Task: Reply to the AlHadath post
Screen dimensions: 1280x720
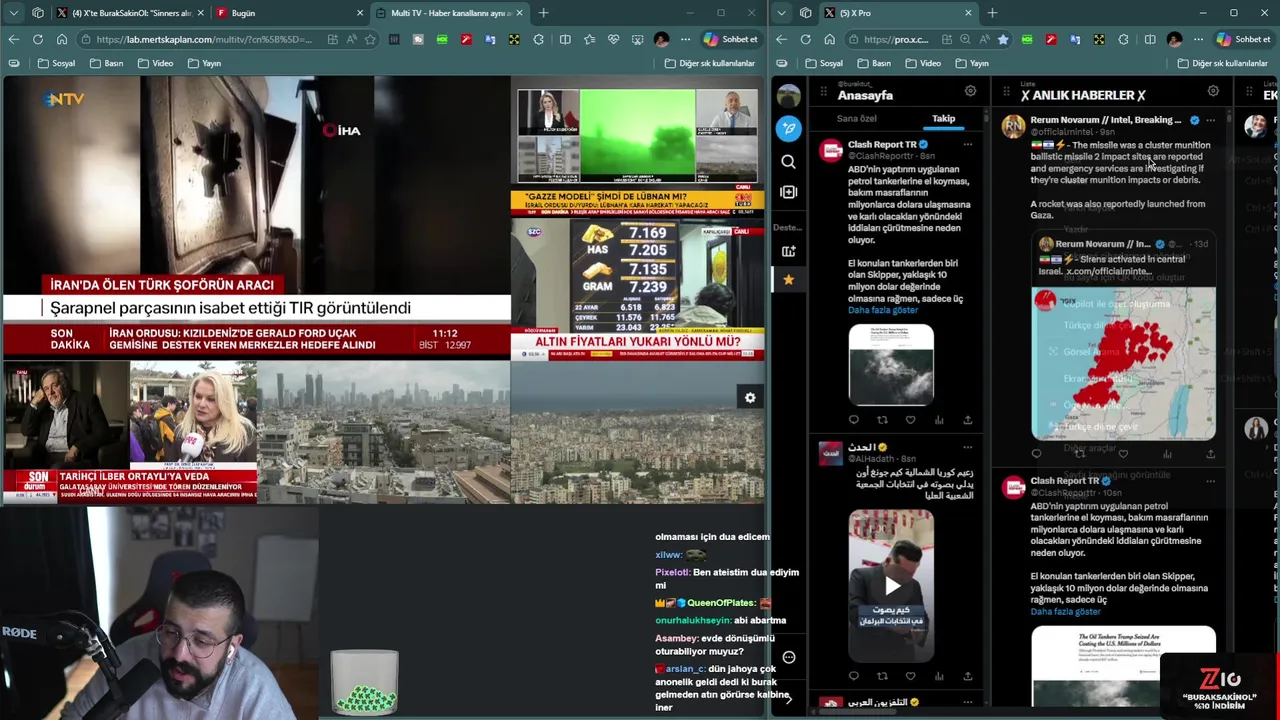Action: click(x=853, y=676)
